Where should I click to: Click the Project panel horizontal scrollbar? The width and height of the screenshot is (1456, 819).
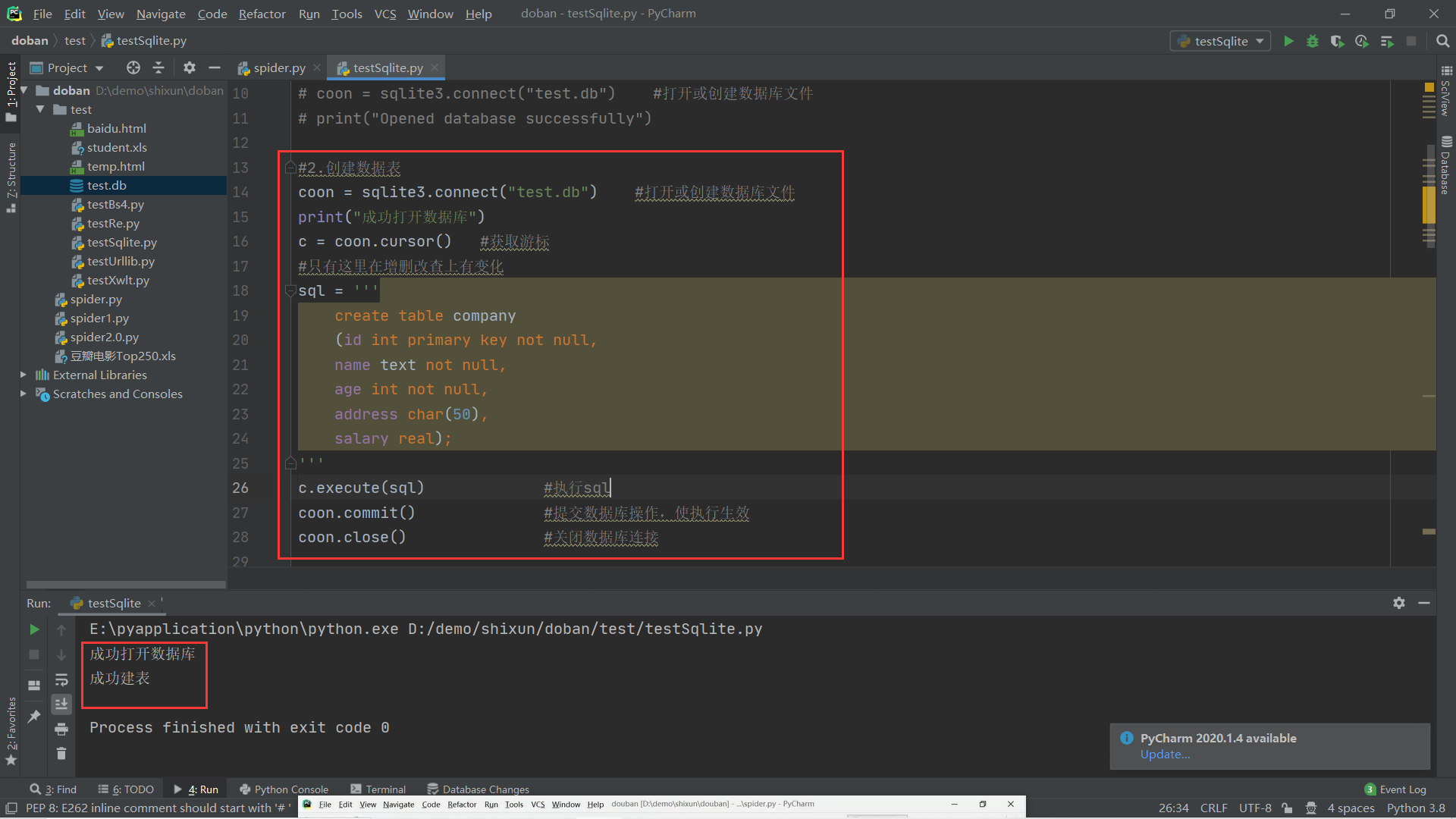pos(126,585)
